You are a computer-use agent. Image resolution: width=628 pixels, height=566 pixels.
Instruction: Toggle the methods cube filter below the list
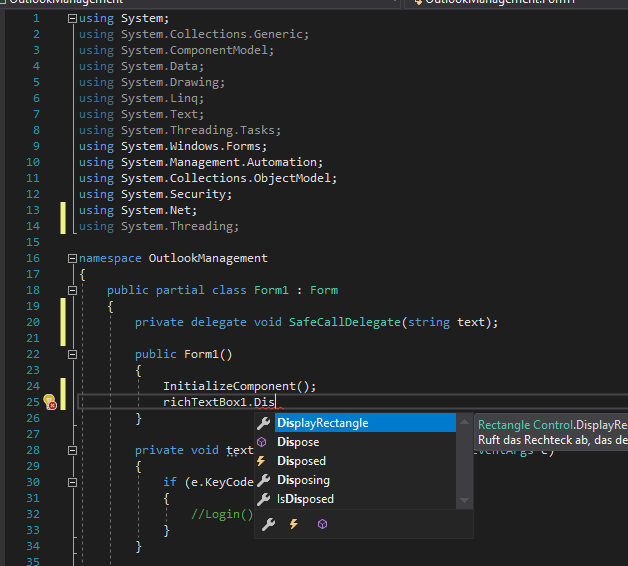(x=321, y=524)
